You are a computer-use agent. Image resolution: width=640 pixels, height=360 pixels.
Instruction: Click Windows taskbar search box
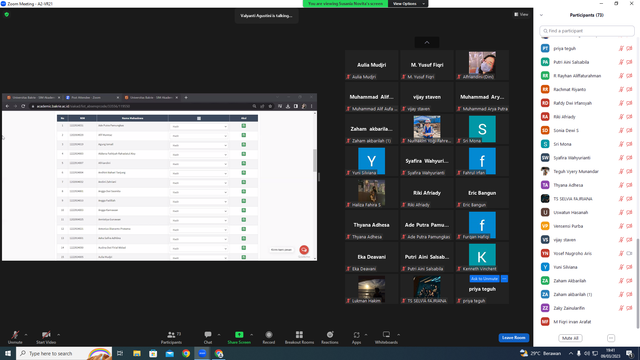point(64,353)
